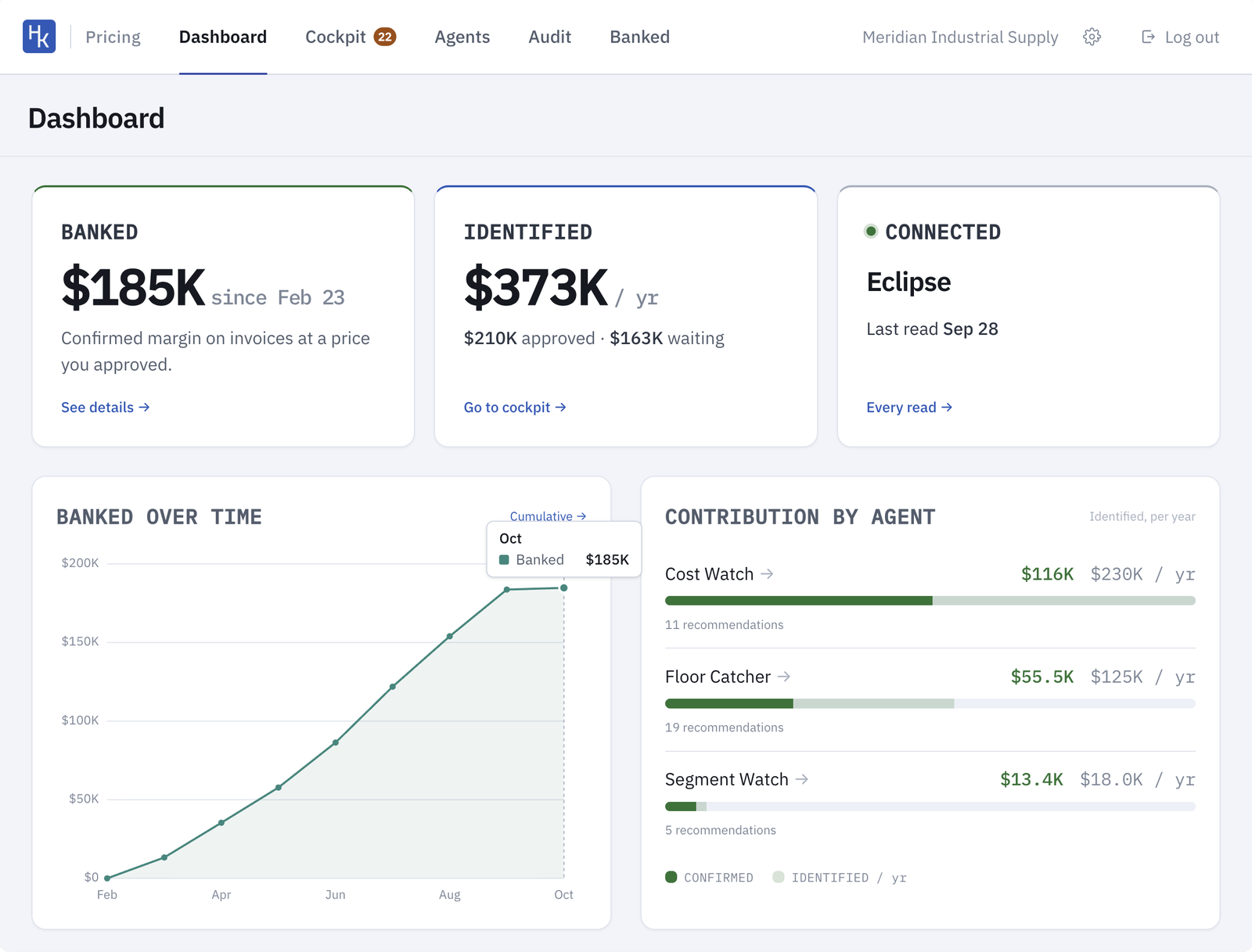Click the $13.4K Segment Watch value
This screenshot has height=952, width=1252.
click(x=1031, y=779)
